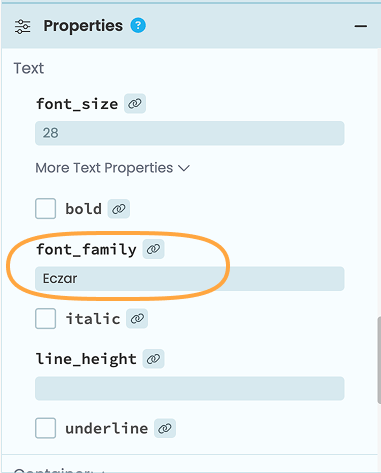Click the font_family property label
Screen dimensions: 381x473
86,249
